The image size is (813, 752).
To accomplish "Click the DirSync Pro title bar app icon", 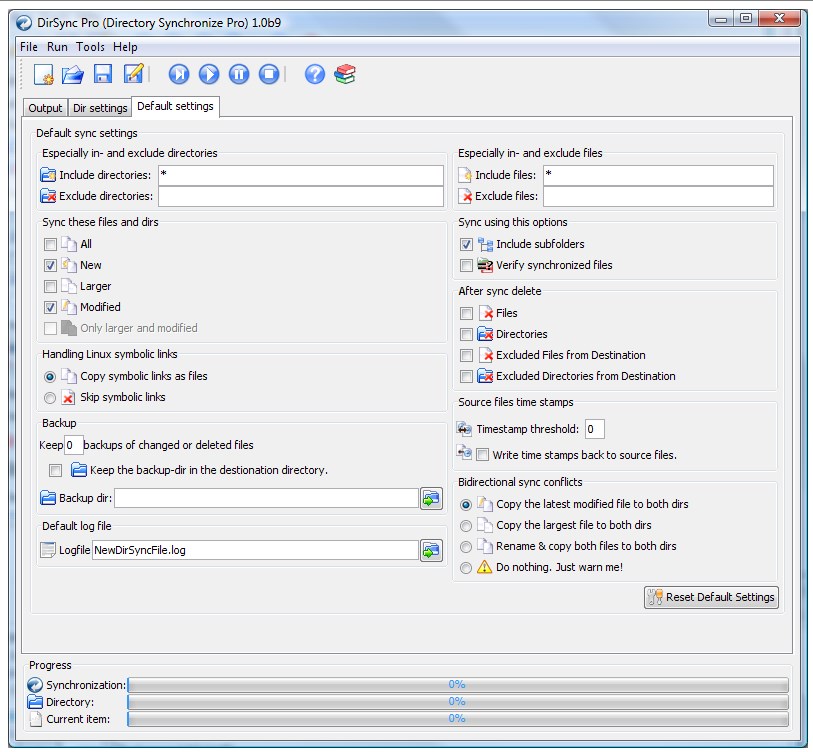I will pos(24,23).
